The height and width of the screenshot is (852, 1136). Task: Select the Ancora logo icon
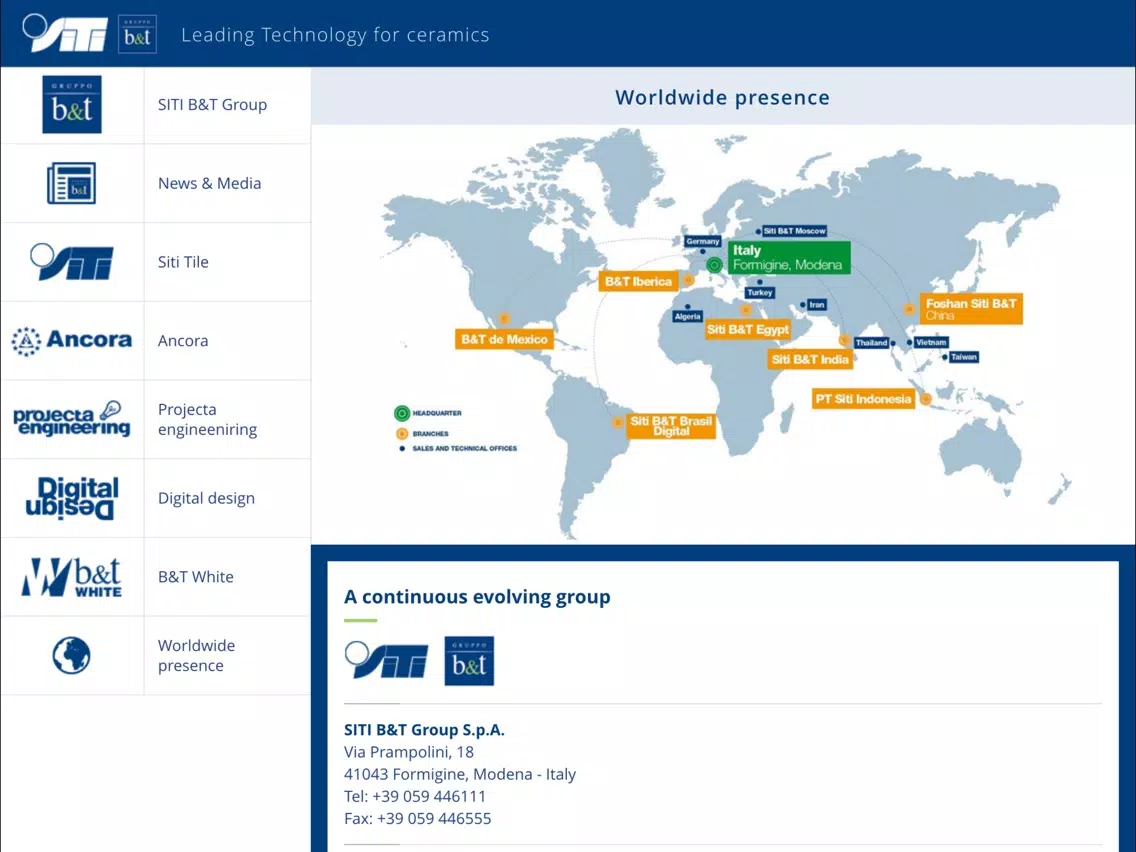[x=72, y=341]
